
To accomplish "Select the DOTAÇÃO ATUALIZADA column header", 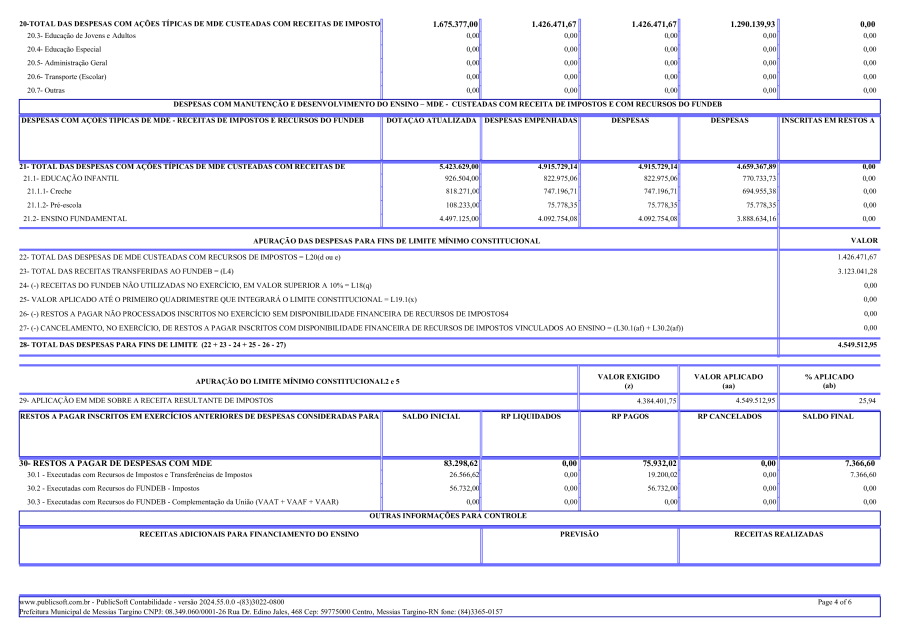I will (x=432, y=121).
